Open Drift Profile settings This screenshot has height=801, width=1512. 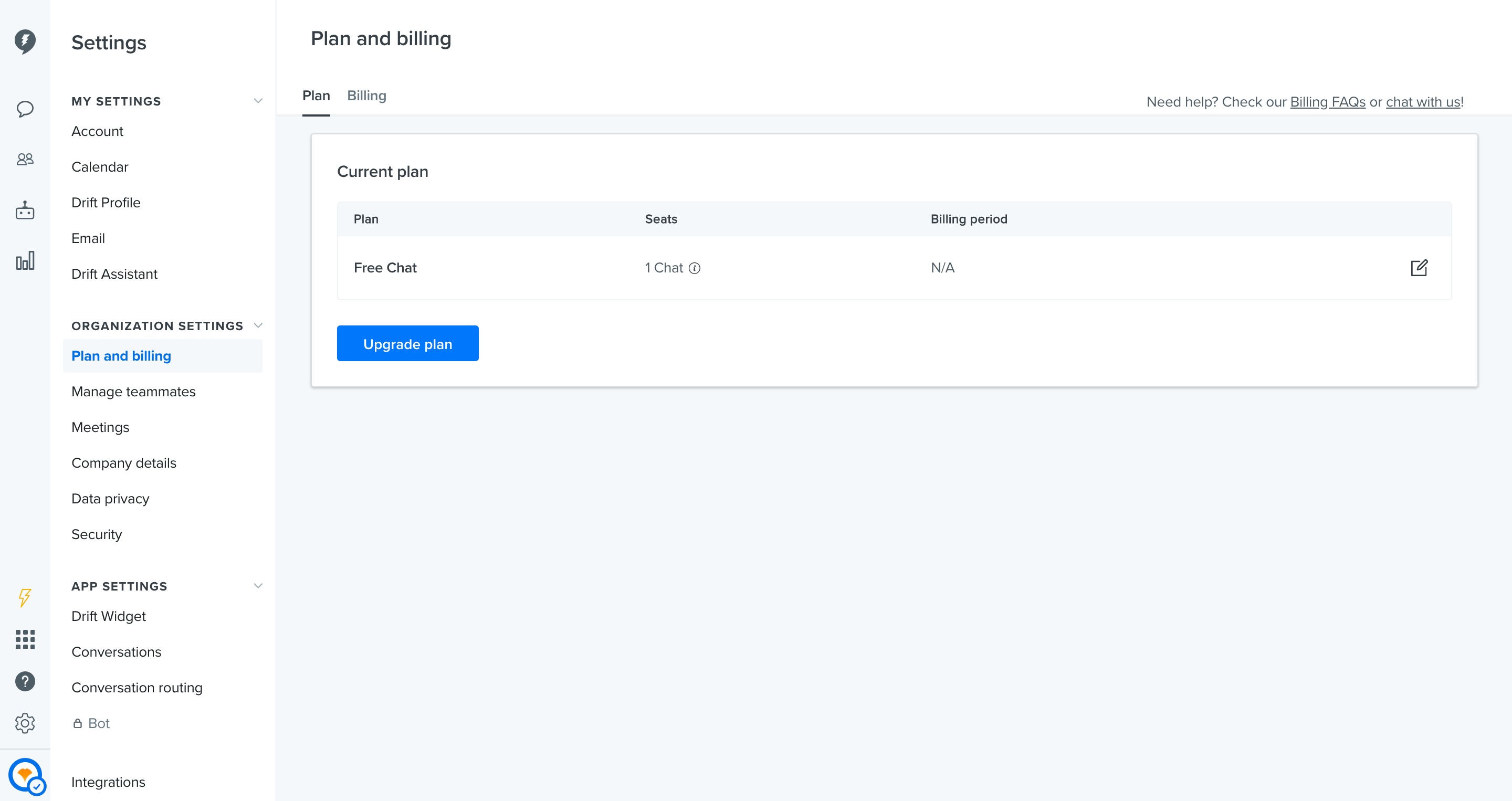pyautogui.click(x=106, y=203)
